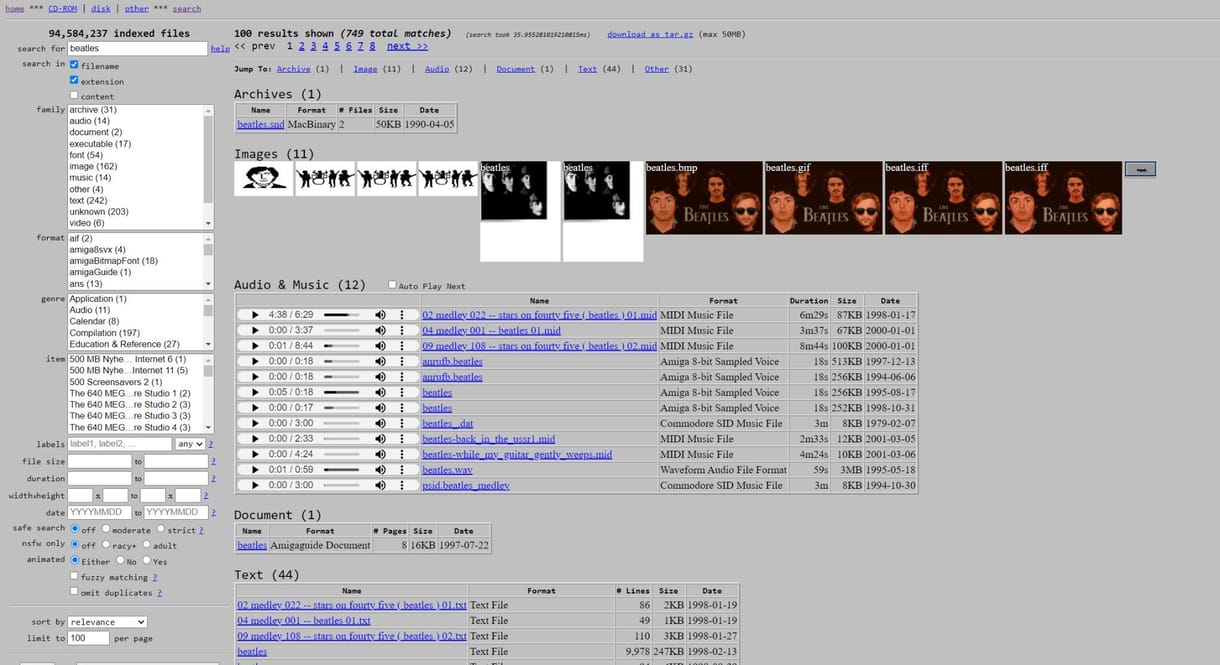The width and height of the screenshot is (1220, 665).
Task: Go to results page 2
Action: point(301,46)
